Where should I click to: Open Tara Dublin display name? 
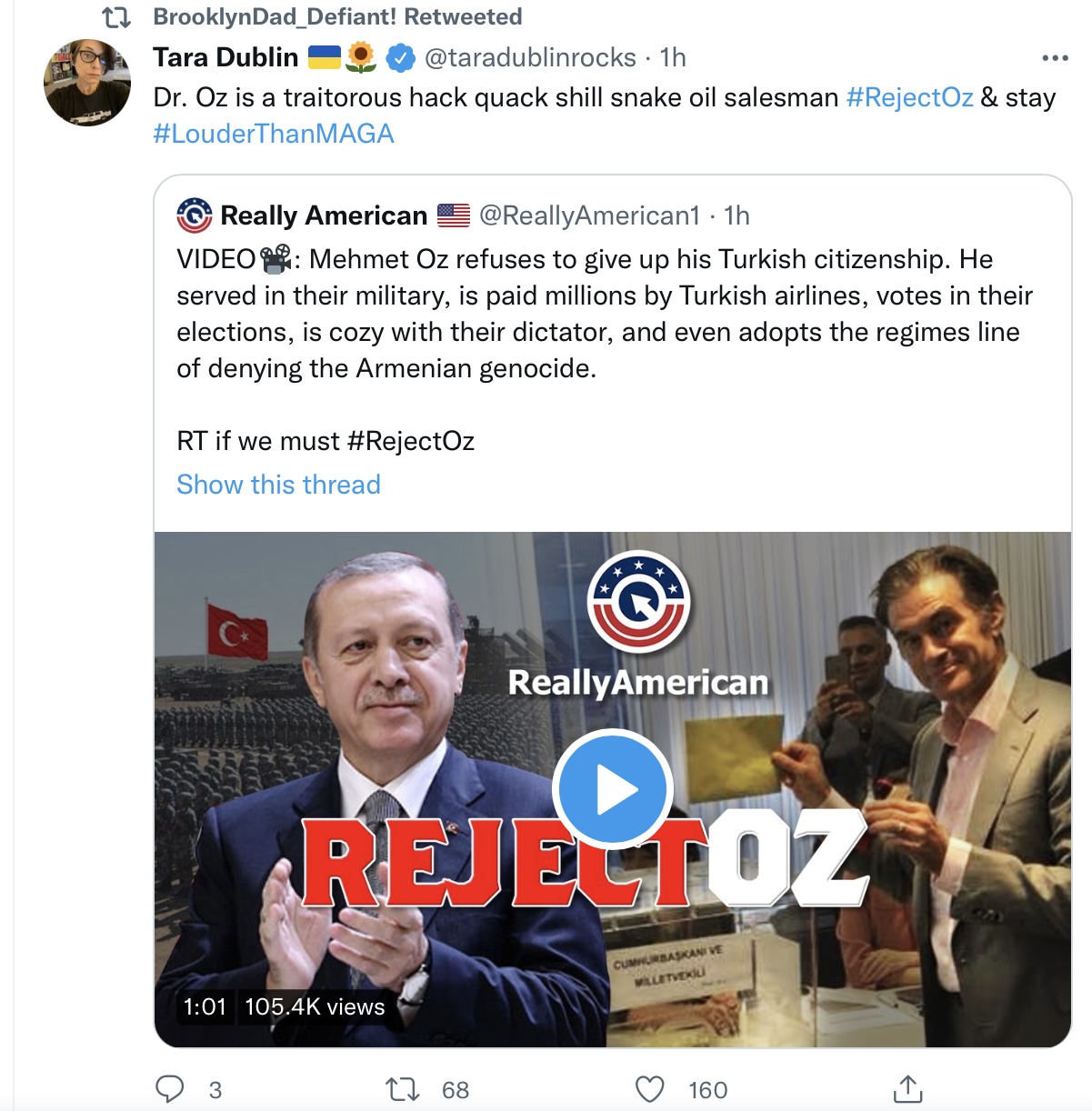(225, 57)
